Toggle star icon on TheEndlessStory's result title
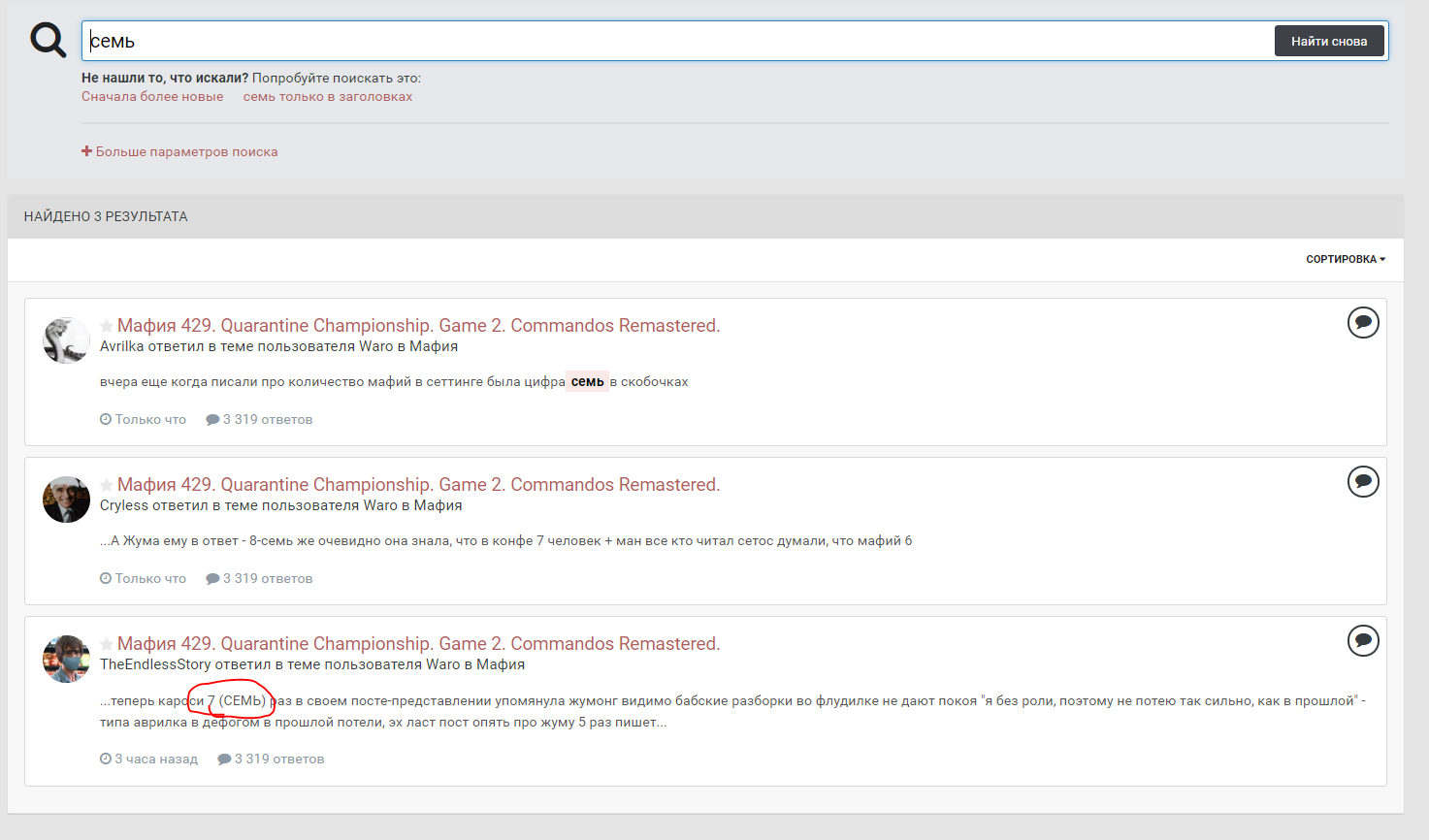 click(107, 644)
